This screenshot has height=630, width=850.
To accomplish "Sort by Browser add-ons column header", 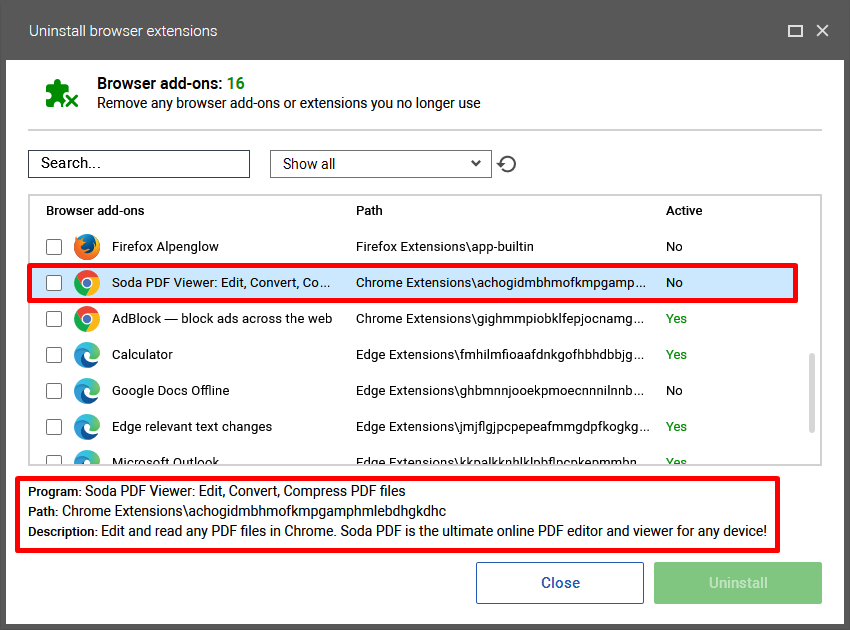I will [95, 210].
